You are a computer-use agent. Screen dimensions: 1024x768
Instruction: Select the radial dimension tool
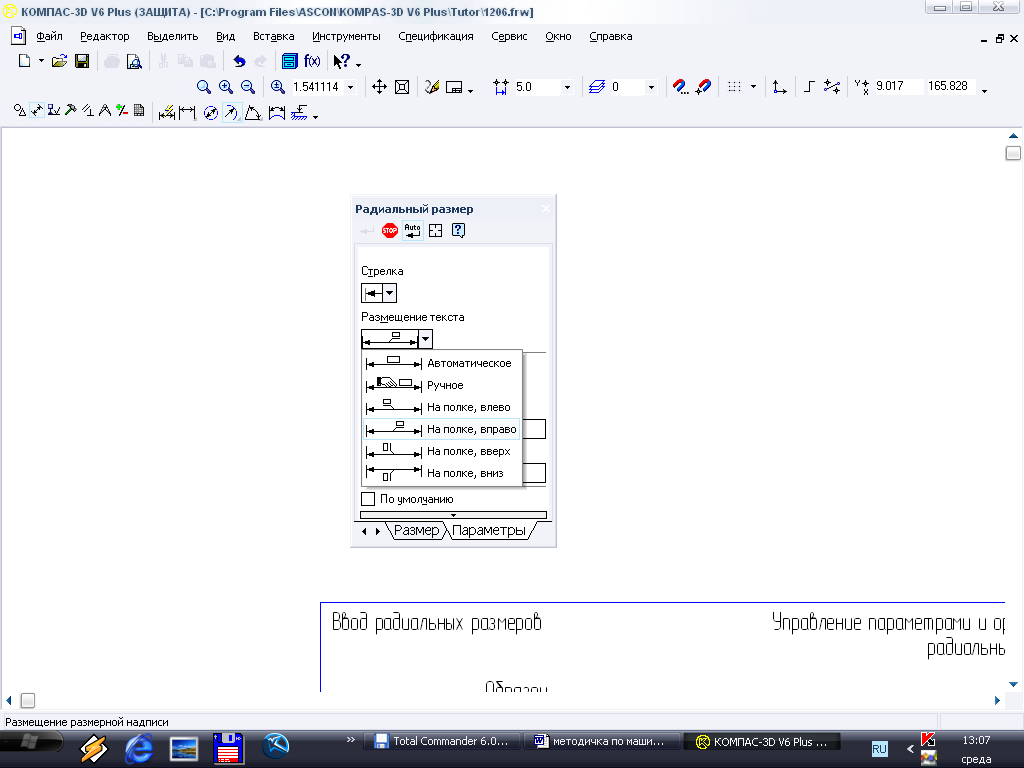point(231,113)
